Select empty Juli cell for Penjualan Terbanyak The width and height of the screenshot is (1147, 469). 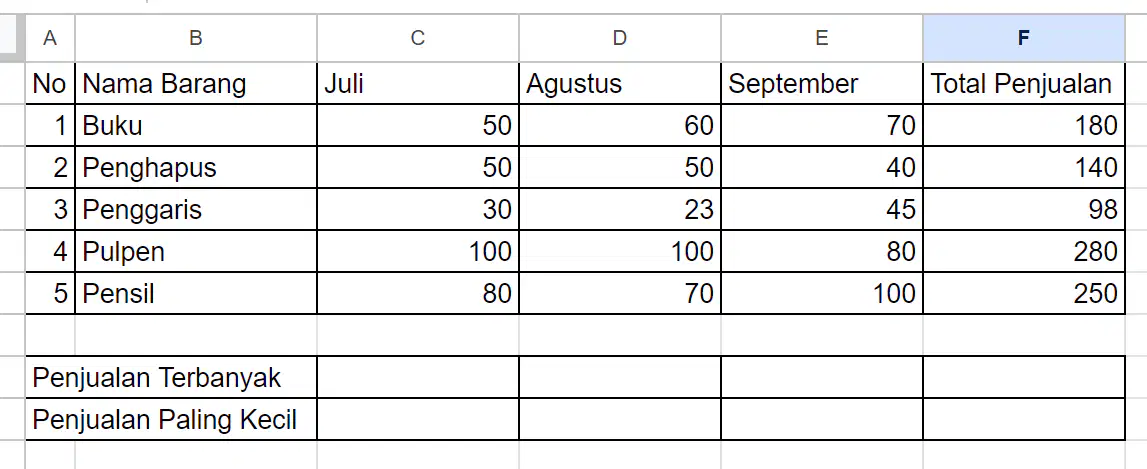(418, 378)
